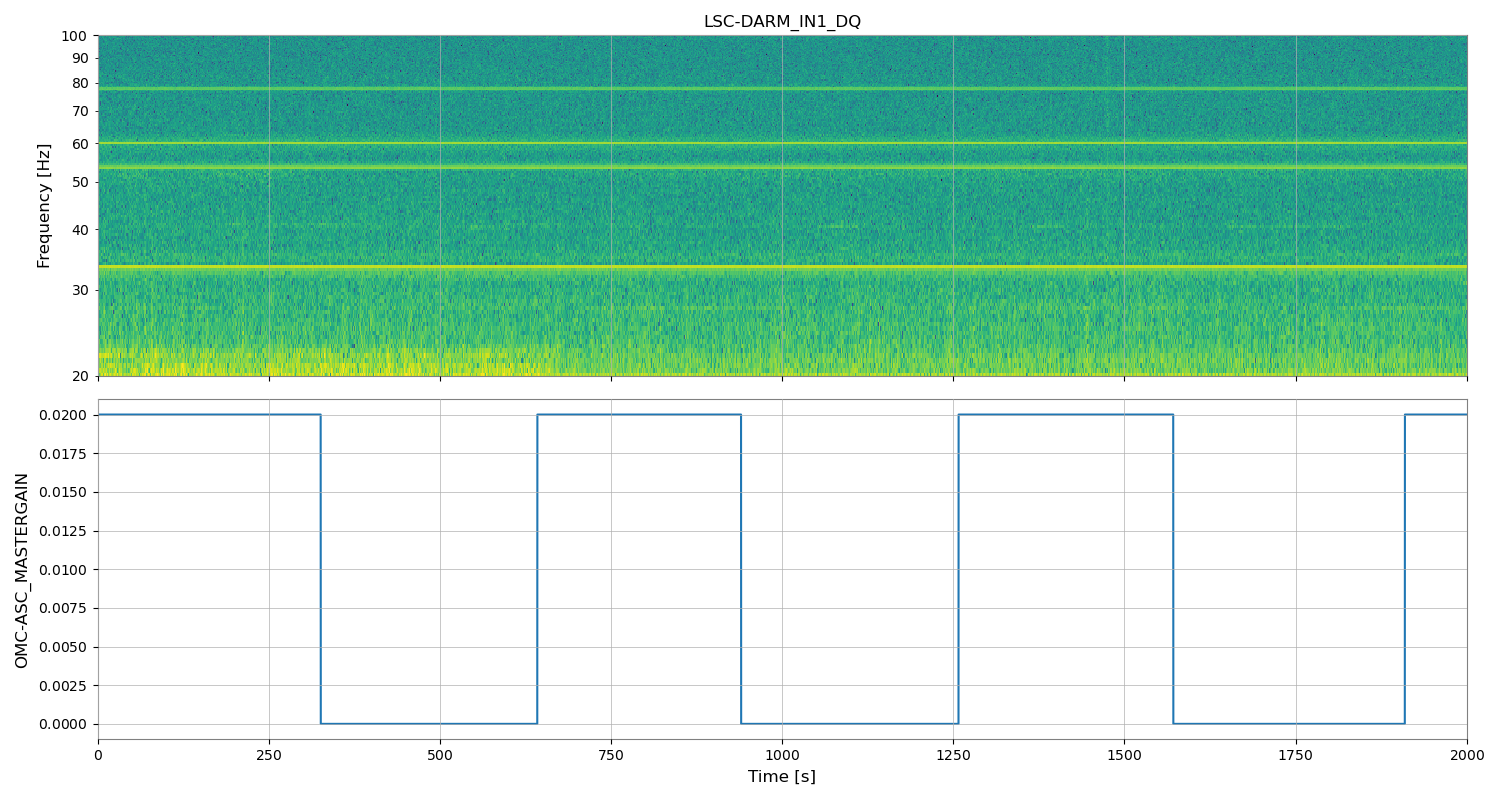Click the yellow noise patch near 20 Hz

pyautogui.click(x=300, y=362)
